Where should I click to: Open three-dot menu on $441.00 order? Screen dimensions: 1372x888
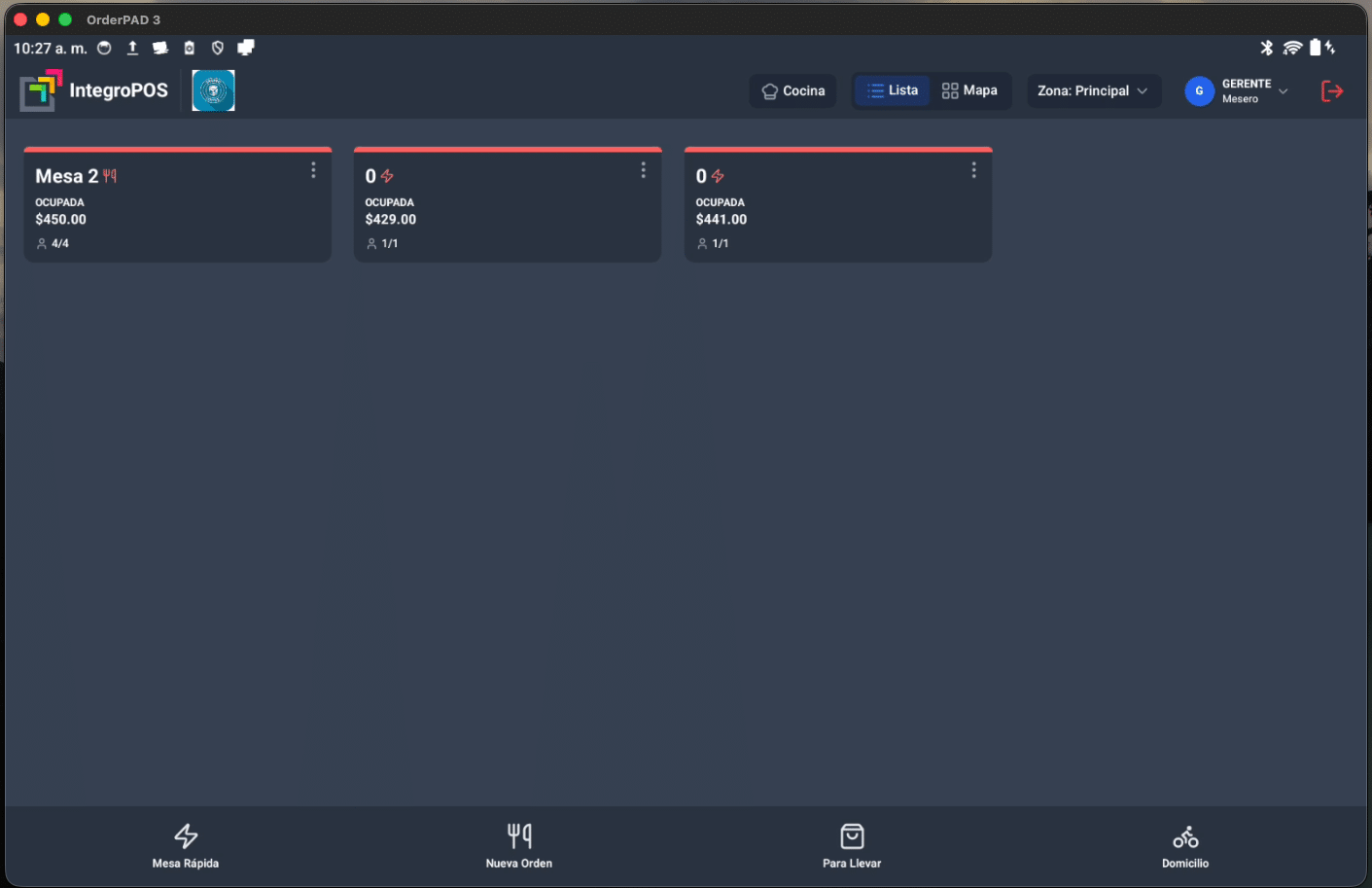click(973, 170)
